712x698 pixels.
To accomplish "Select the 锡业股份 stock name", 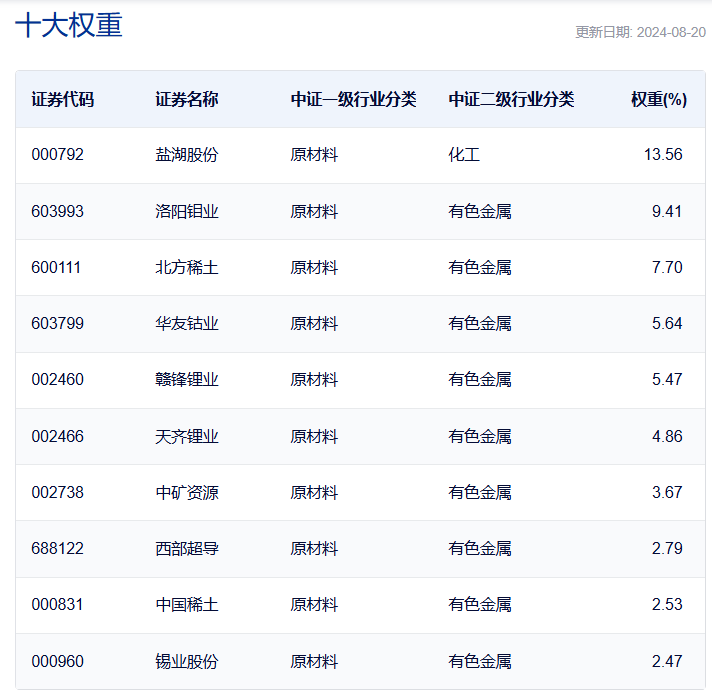I will pos(187,661).
